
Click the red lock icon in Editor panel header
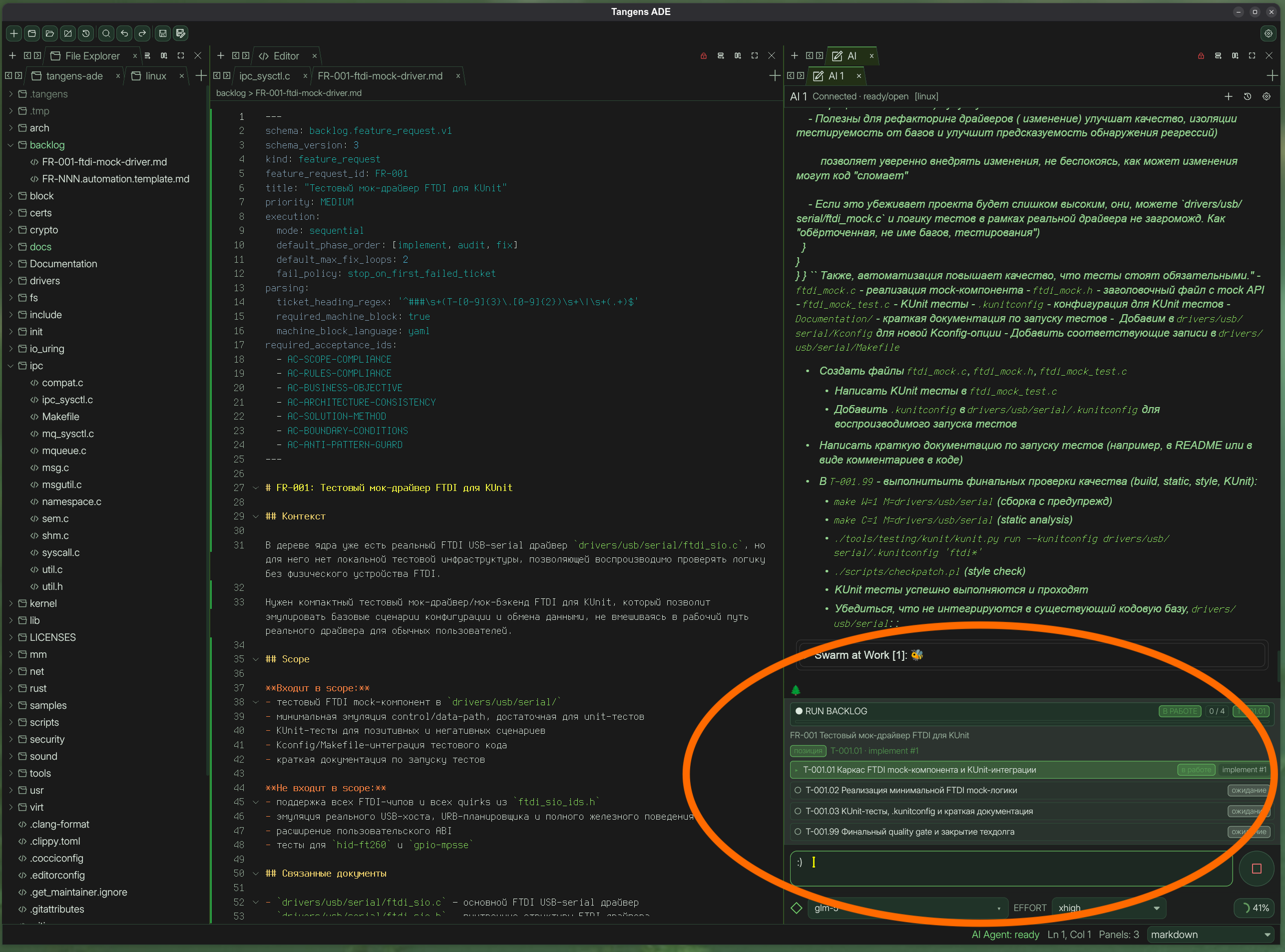[x=704, y=56]
